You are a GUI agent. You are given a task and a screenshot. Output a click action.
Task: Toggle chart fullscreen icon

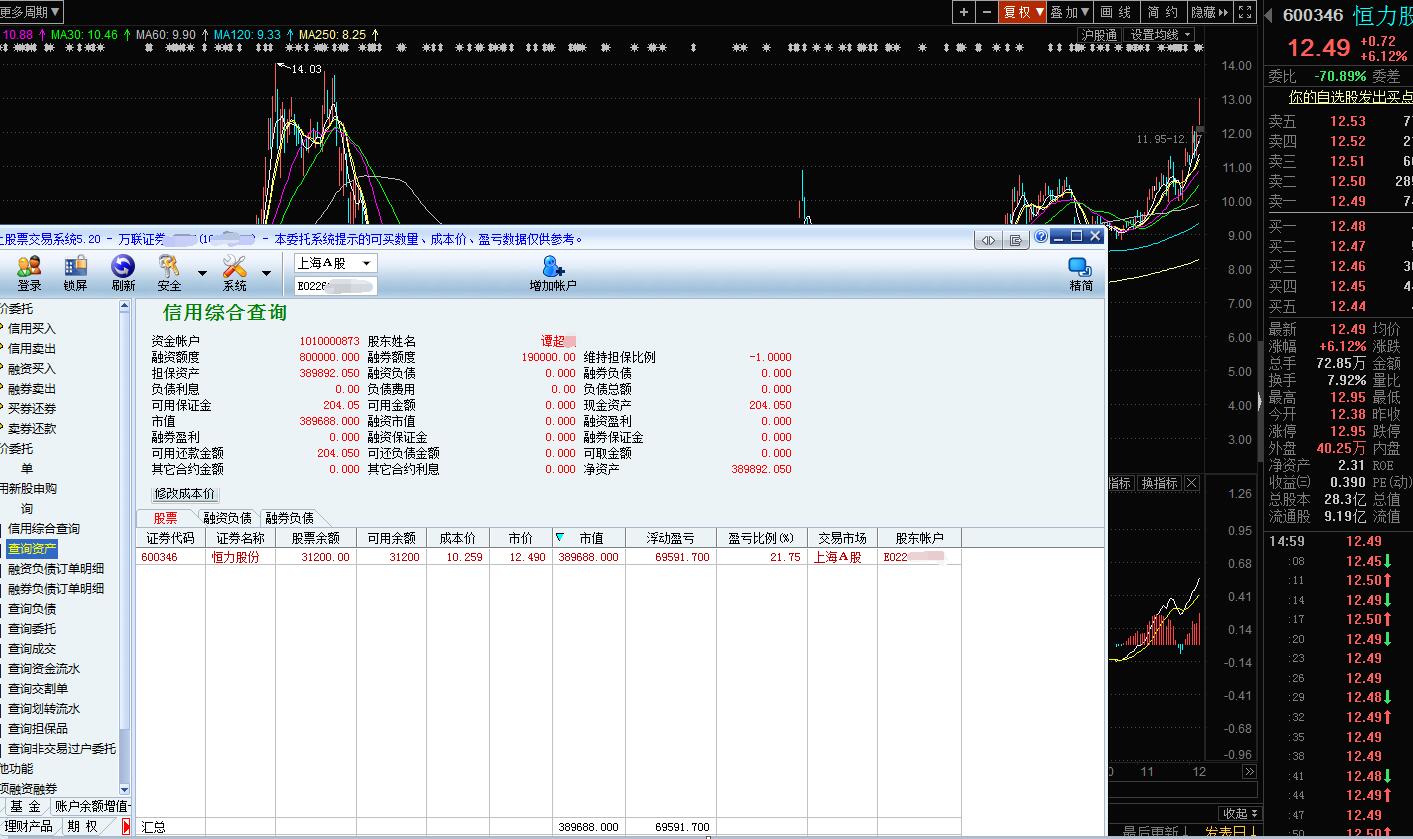tap(1245, 12)
